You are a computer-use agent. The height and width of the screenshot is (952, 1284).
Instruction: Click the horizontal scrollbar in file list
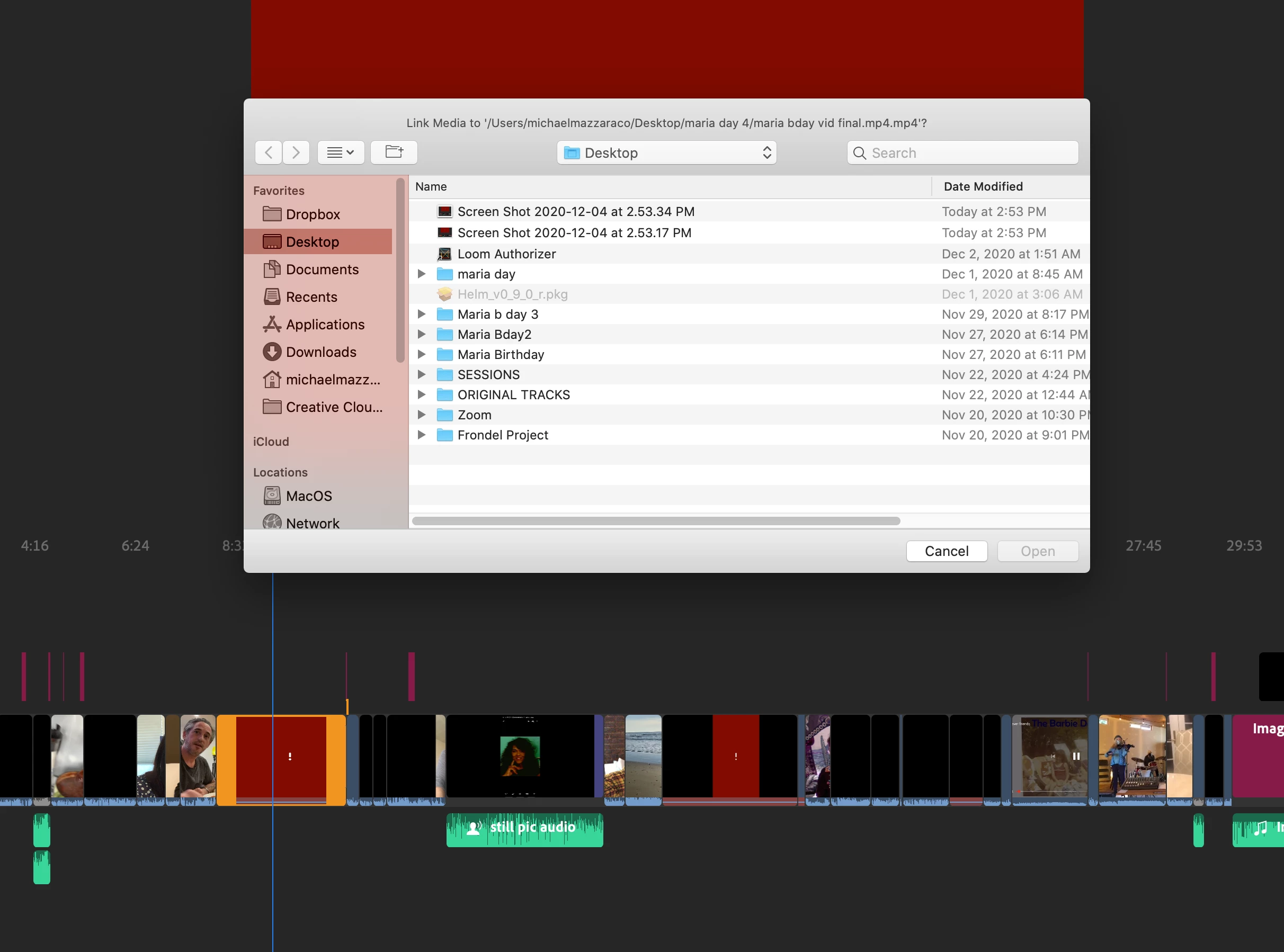(x=656, y=521)
